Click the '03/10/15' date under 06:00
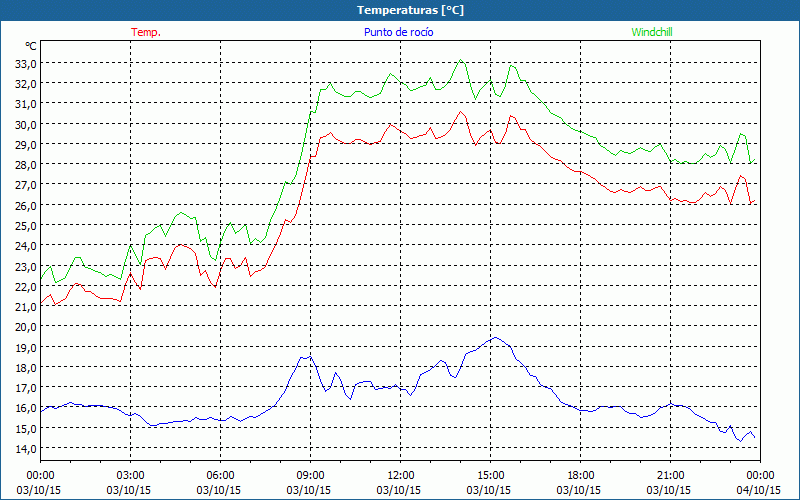 pyautogui.click(x=218, y=490)
